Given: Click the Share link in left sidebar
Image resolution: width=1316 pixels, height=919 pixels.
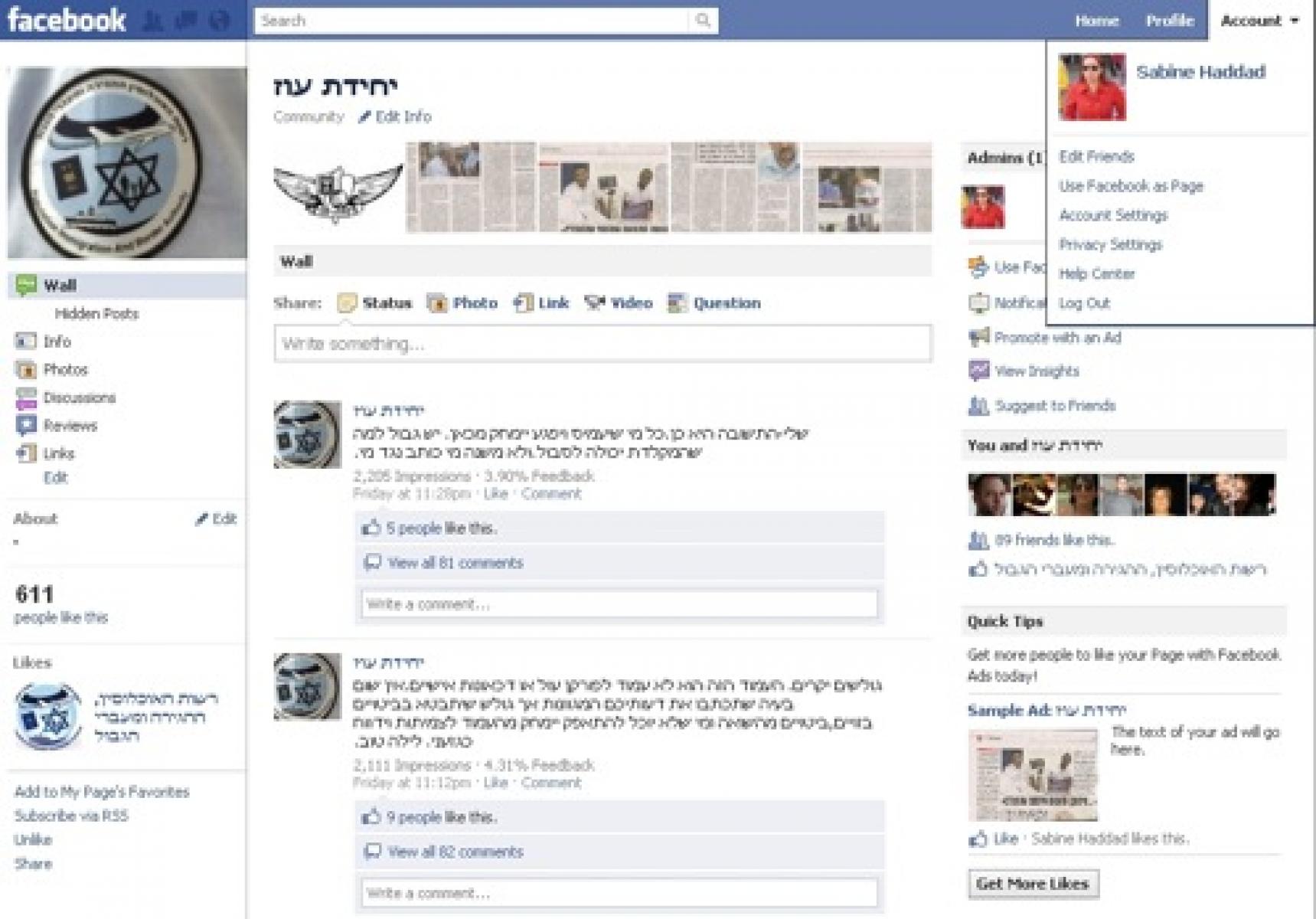Looking at the screenshot, I should 33,864.
